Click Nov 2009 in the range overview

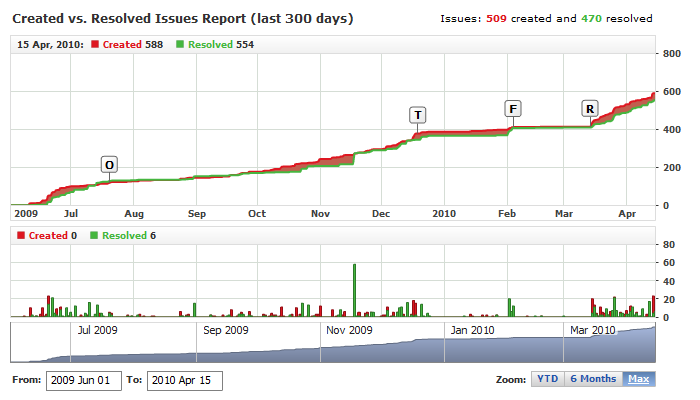point(349,330)
